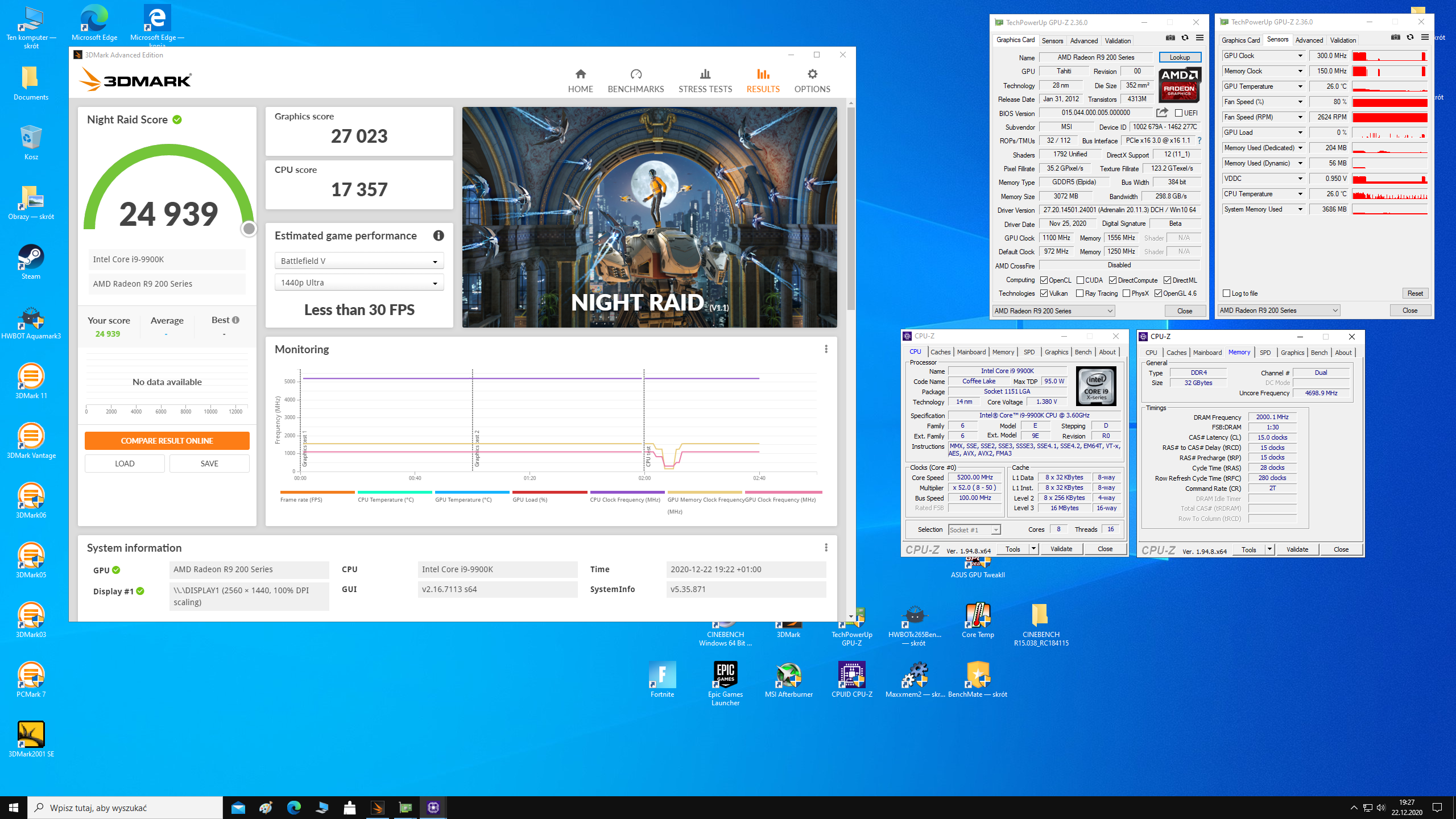Expand the 1440p Ultra resolution dropdown
The height and width of the screenshot is (819, 1456).
(x=359, y=283)
